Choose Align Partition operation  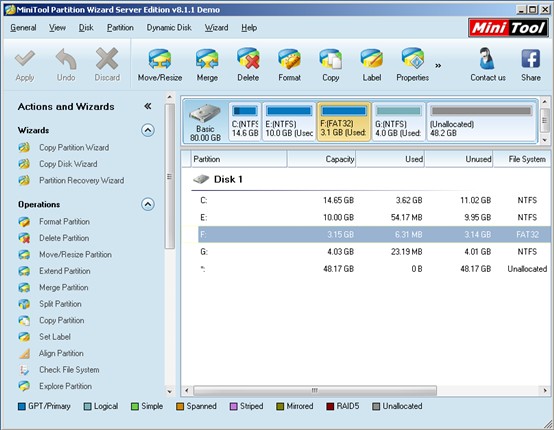[x=61, y=353]
